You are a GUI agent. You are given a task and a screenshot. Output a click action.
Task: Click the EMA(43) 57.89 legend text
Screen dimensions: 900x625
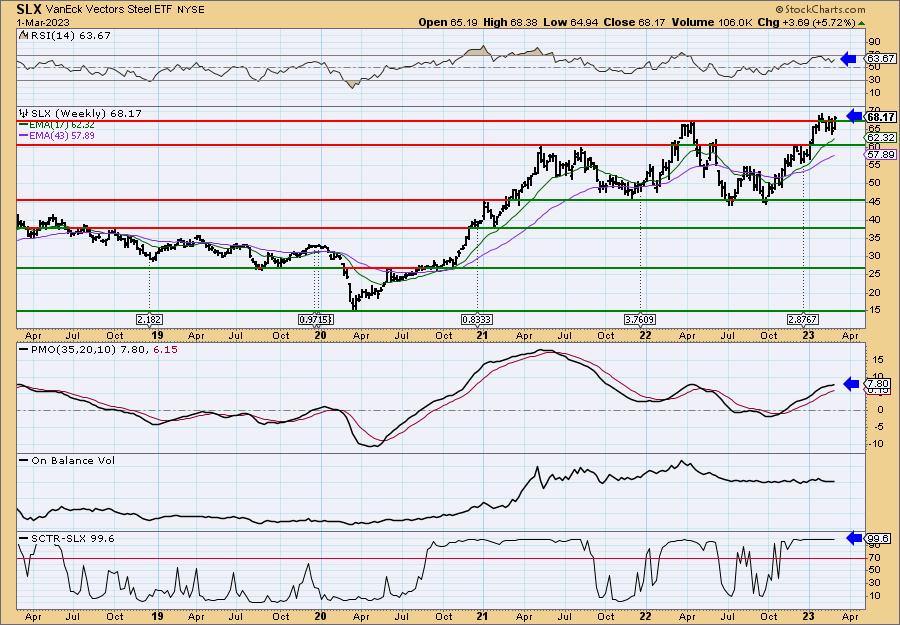[62, 135]
